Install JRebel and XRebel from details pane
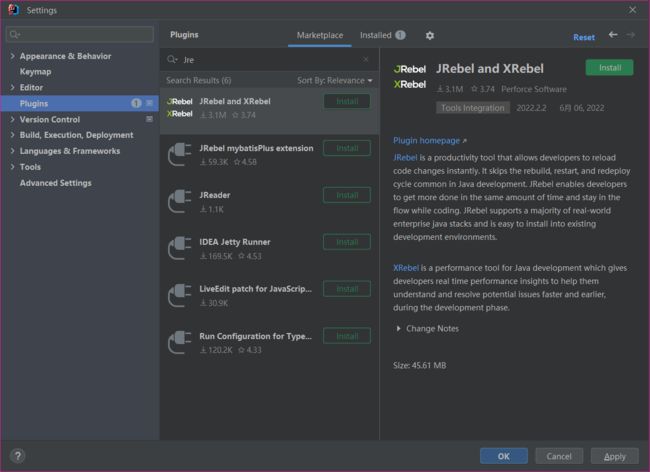This screenshot has height=472, width=650. click(609, 68)
